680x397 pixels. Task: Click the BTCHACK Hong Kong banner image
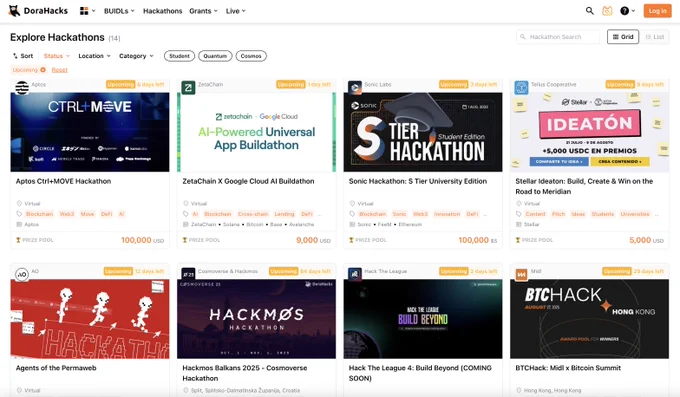click(589, 319)
